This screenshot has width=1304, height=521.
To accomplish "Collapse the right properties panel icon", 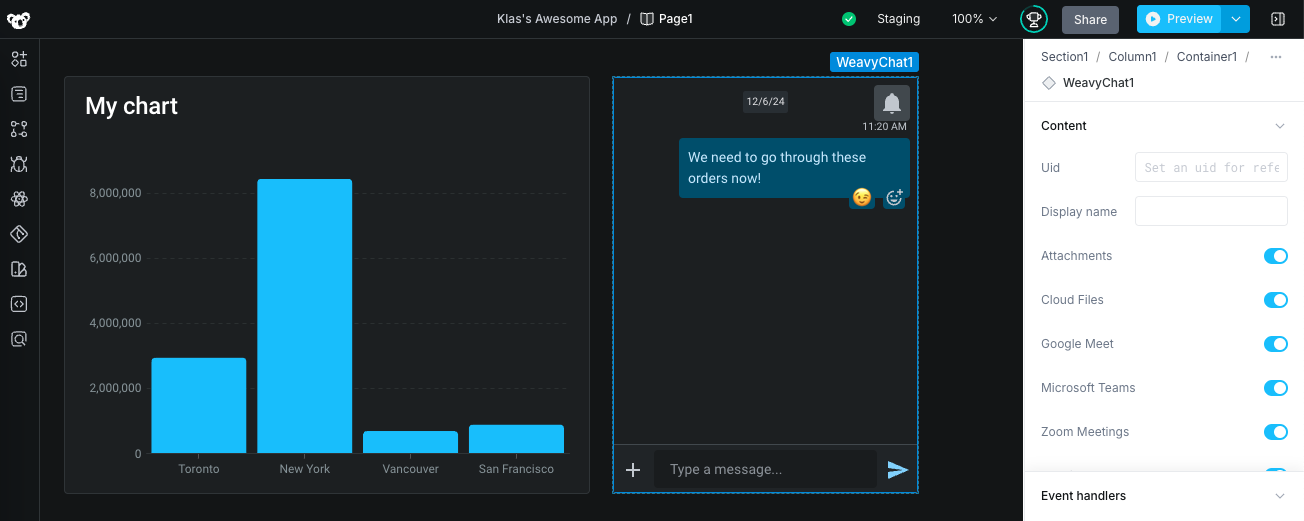I will (x=1277, y=19).
